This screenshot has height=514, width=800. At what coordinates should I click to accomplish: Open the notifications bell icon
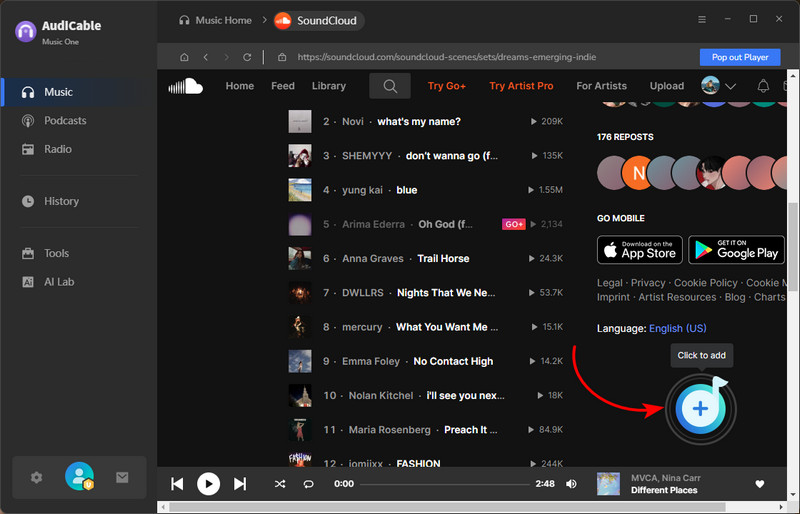(x=763, y=86)
